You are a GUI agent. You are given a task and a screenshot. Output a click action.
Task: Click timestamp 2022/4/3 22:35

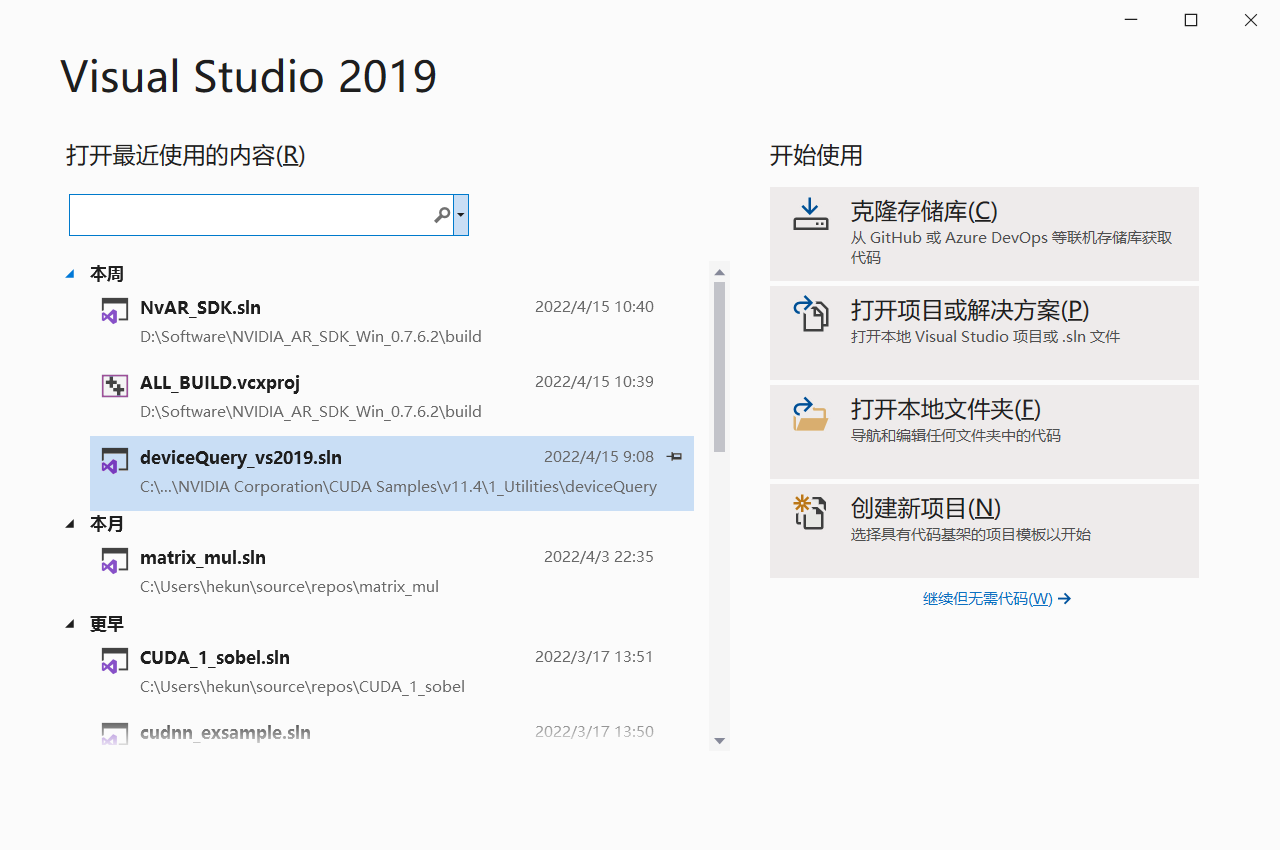click(599, 557)
